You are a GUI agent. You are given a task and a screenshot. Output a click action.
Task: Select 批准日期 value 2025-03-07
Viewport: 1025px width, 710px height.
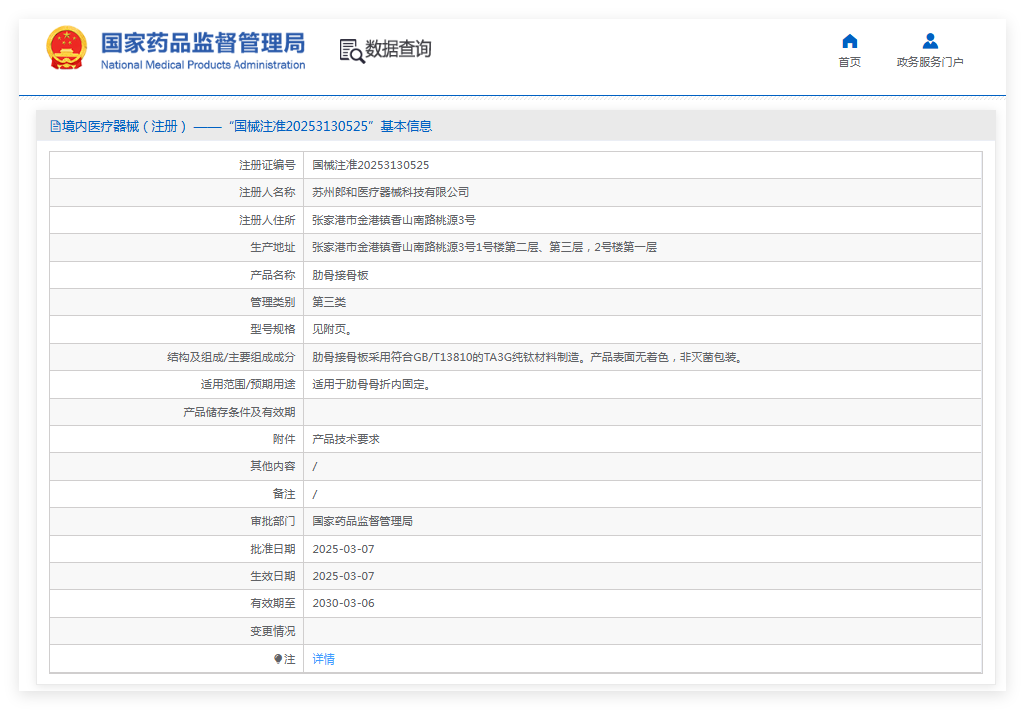click(x=343, y=549)
